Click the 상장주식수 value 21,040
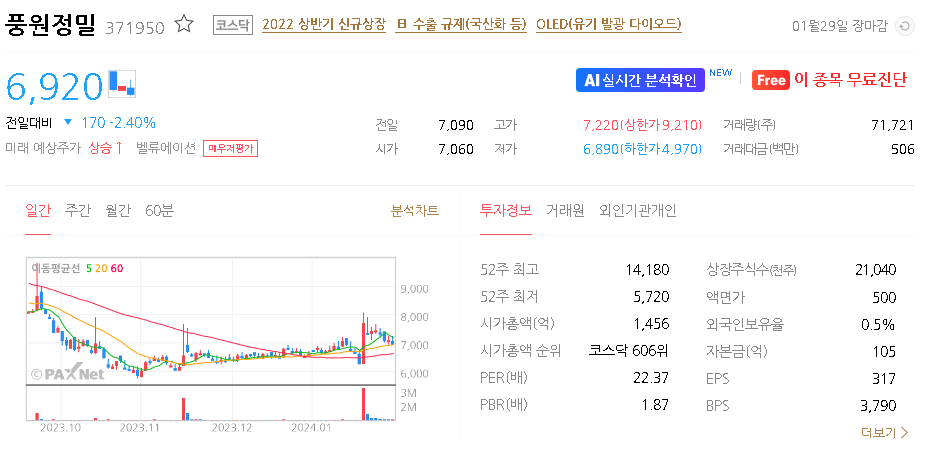 [x=876, y=270]
